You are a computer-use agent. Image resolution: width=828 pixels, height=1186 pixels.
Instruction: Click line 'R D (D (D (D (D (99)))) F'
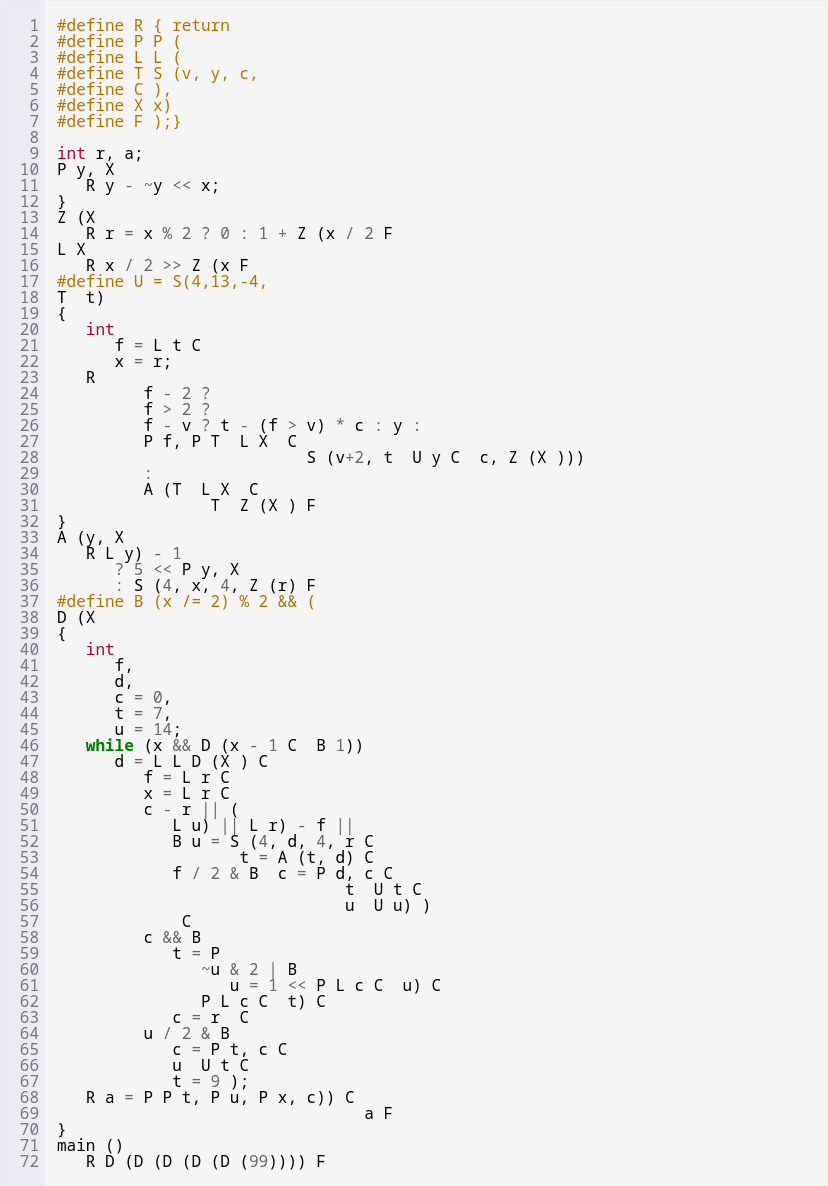(206, 1162)
